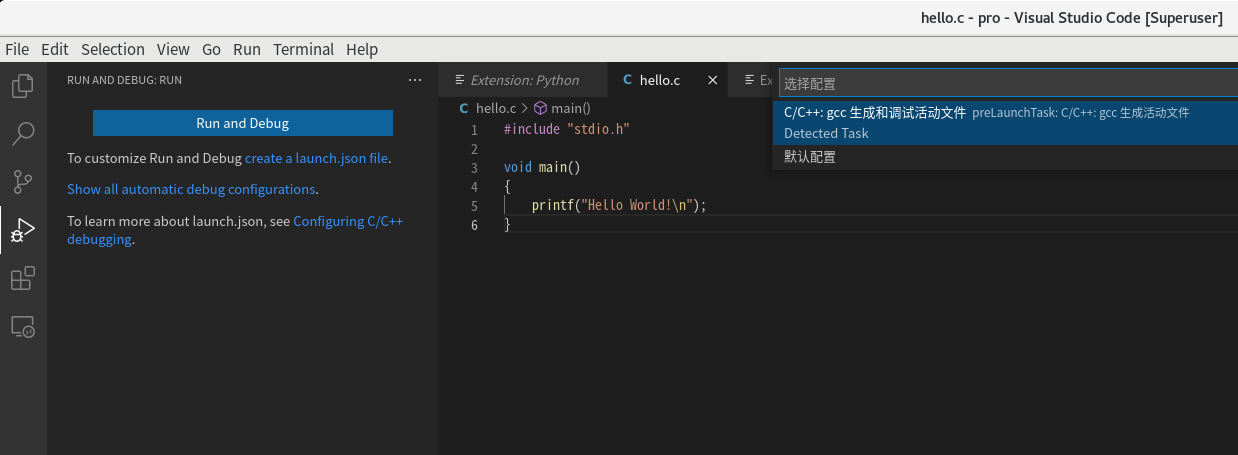Screen dimensions: 1238x455
Task: Open the Edit menu
Action: click(55, 49)
